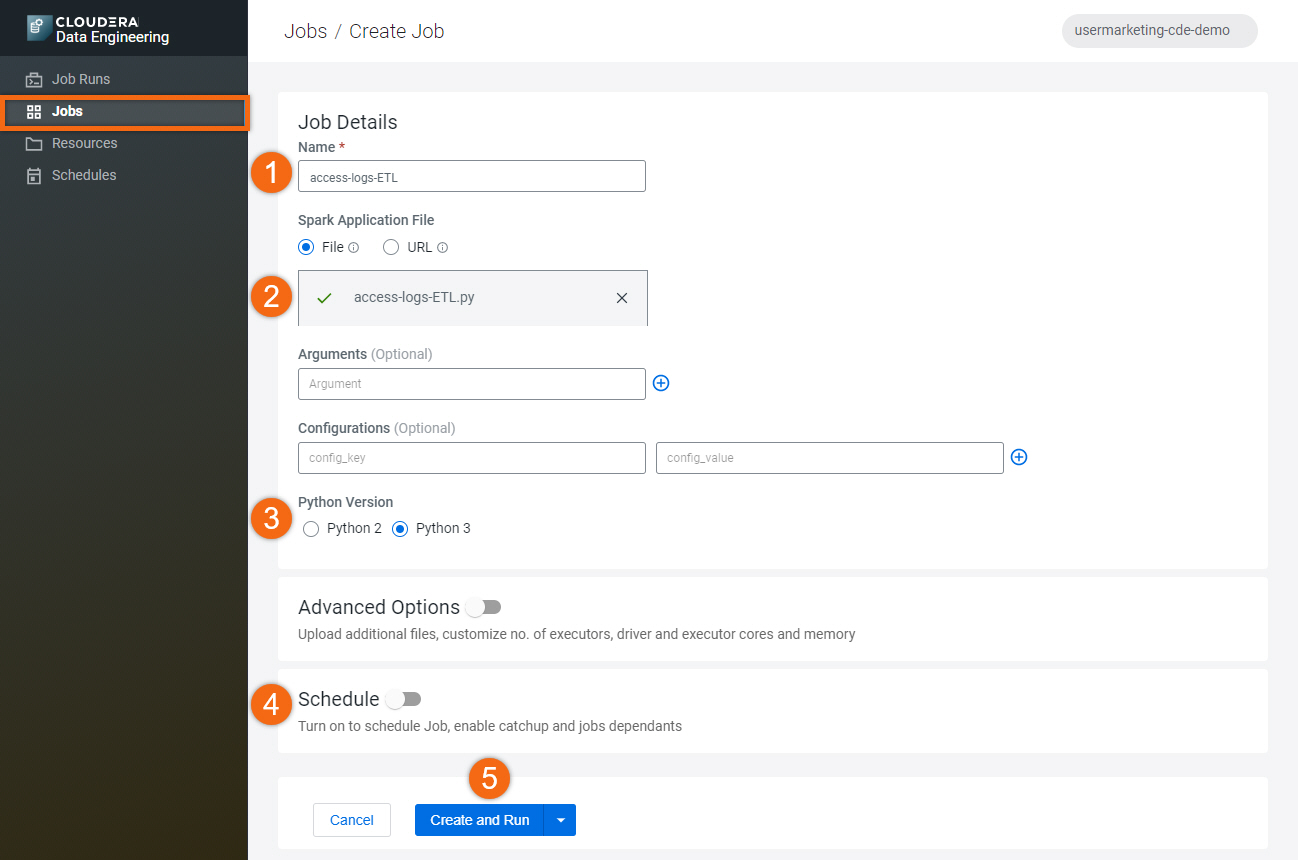Click the plus icon to add configuration
The image size is (1298, 860).
coord(1018,457)
